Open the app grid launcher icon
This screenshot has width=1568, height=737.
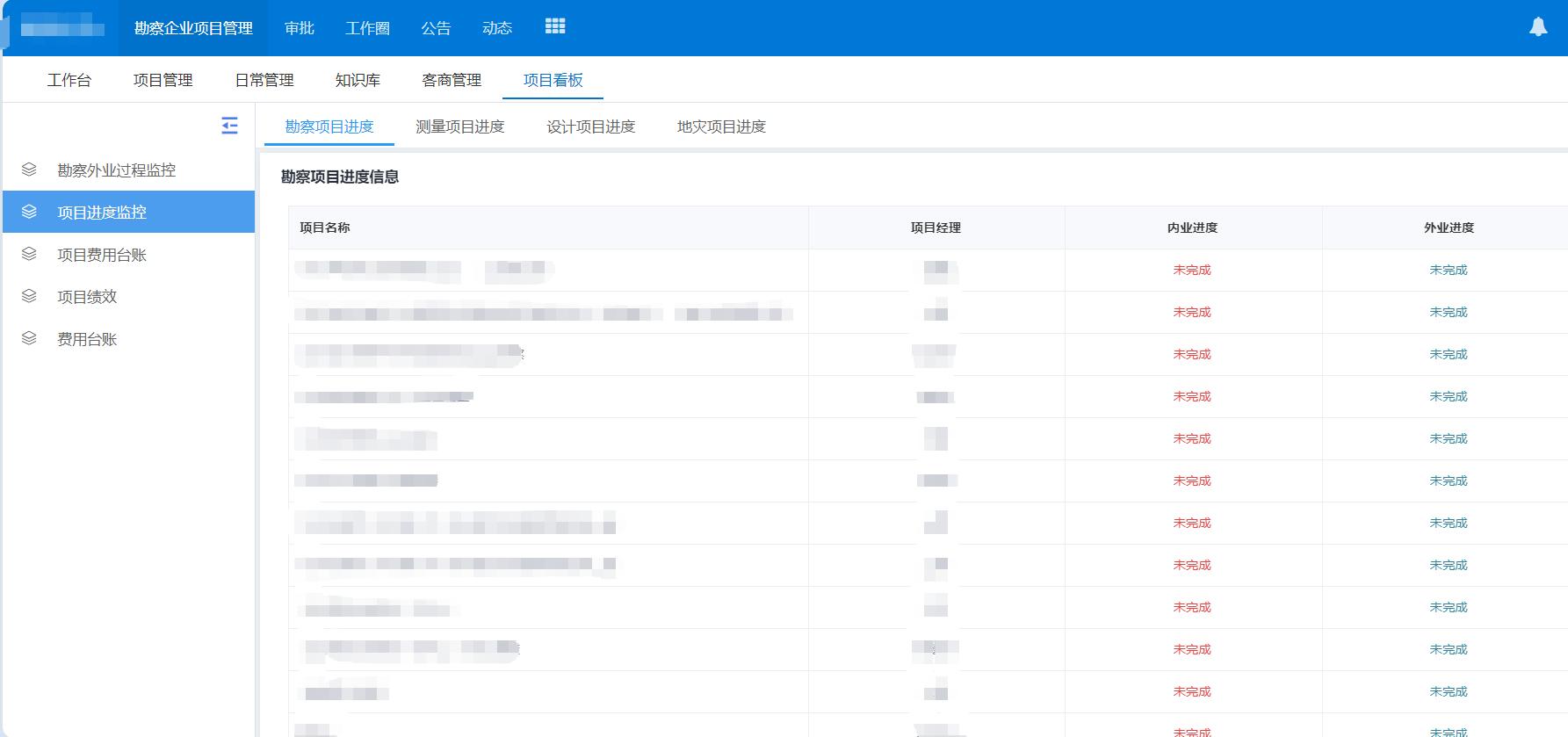pyautogui.click(x=555, y=26)
